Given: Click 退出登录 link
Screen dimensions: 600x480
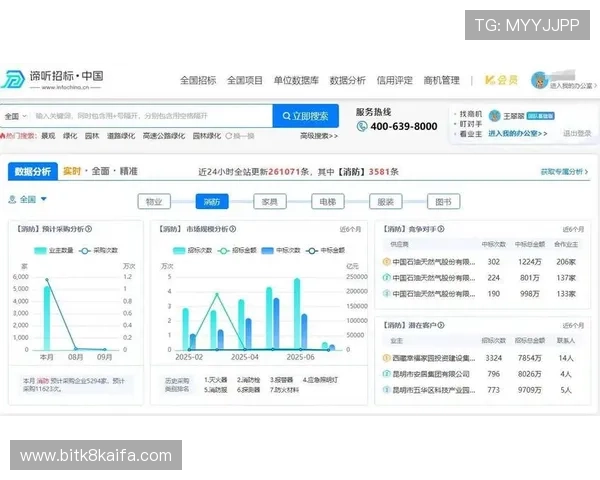Looking at the screenshot, I should 577,134.
